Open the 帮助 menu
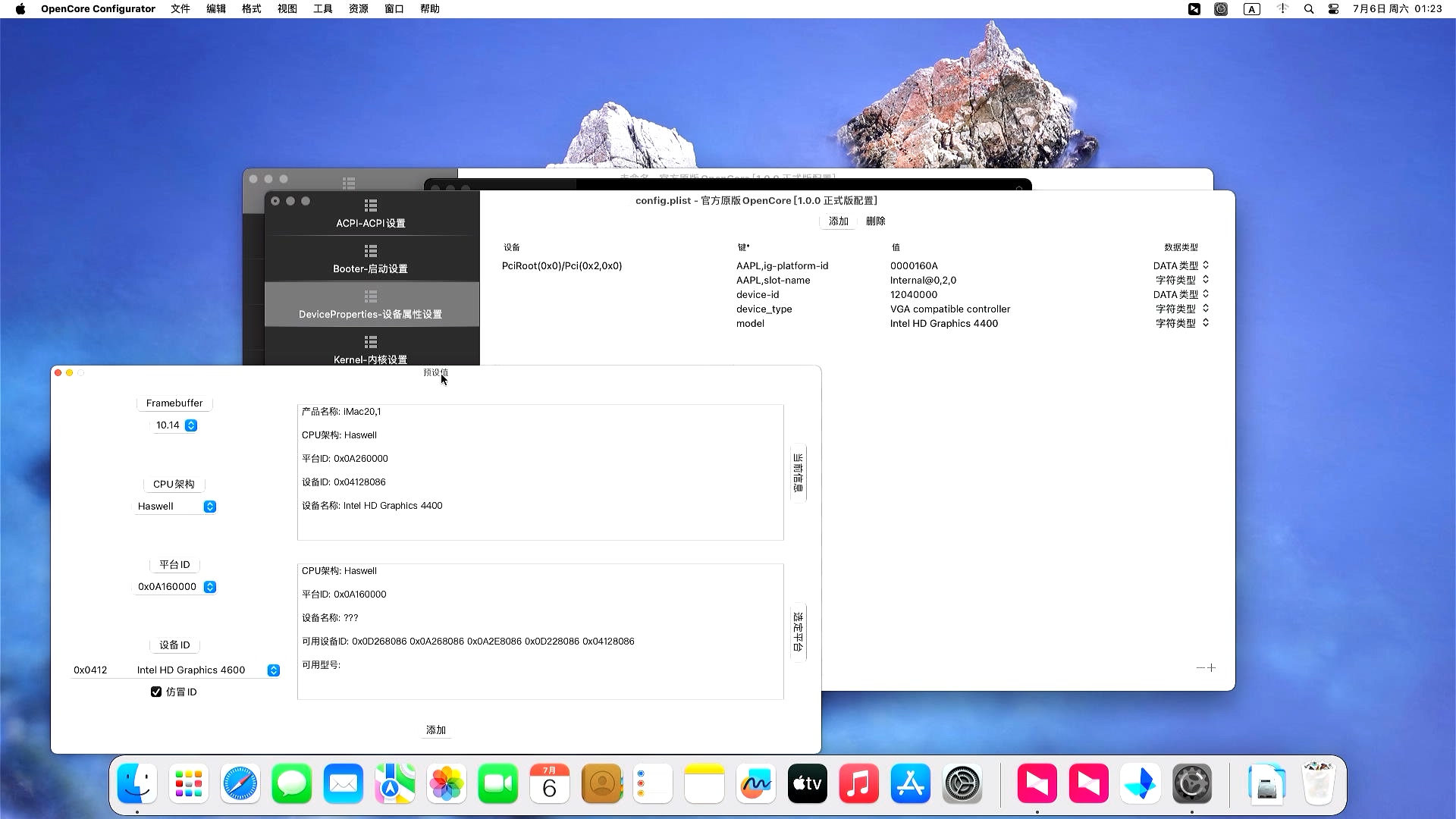 click(x=430, y=9)
